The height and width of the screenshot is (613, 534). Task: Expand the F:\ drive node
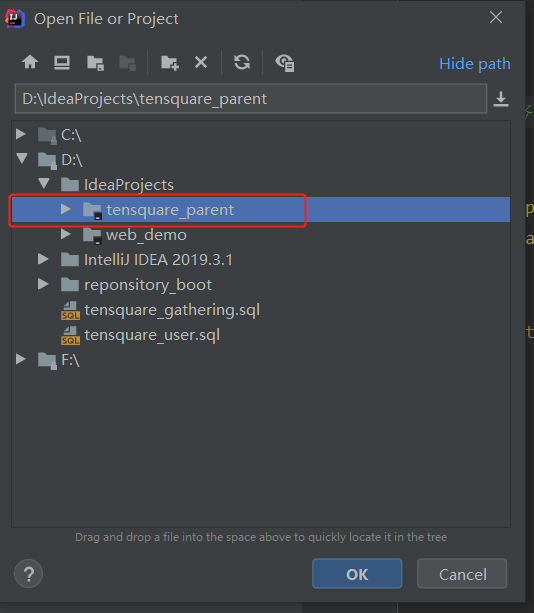click(x=21, y=359)
